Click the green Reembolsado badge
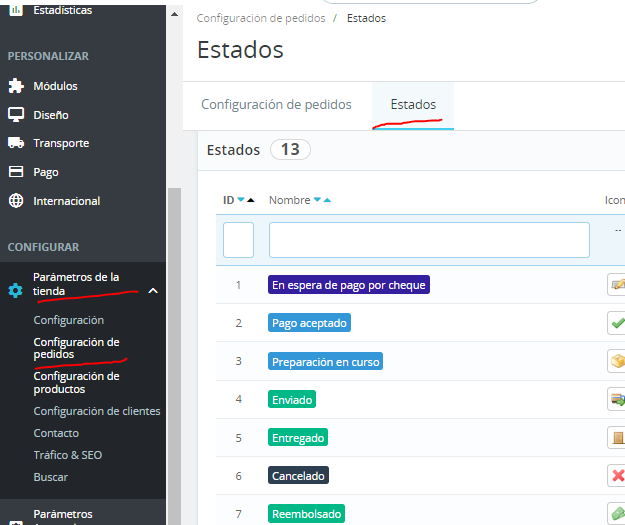The image size is (625, 525). [306, 513]
